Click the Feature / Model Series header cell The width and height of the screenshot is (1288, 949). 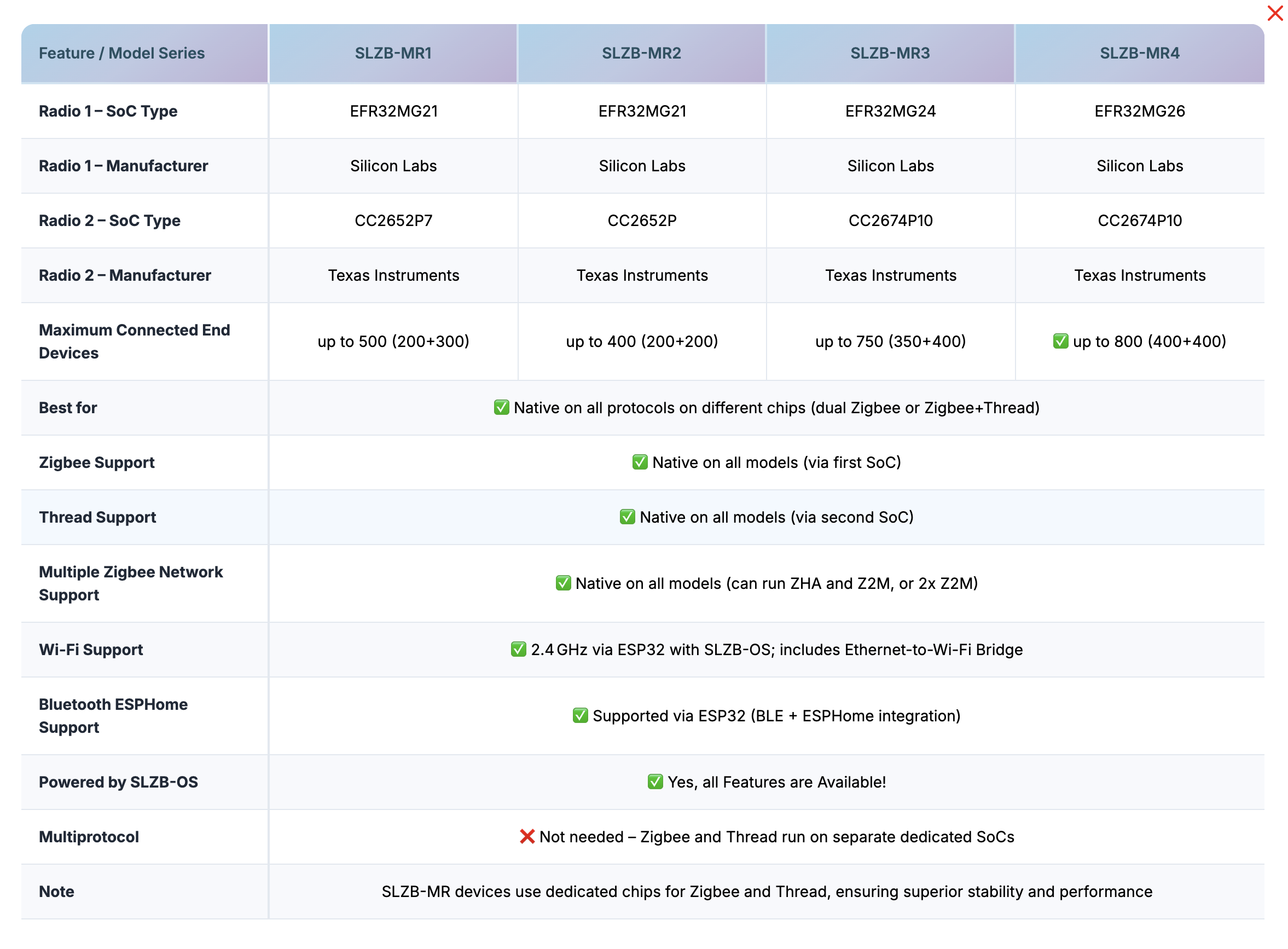121,54
